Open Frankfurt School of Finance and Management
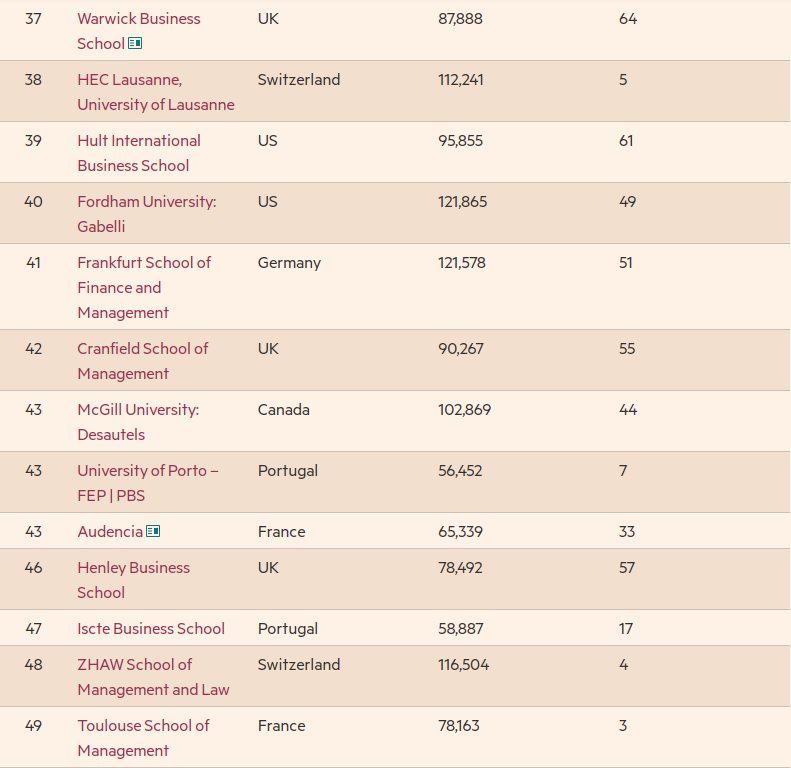Screen dimensions: 791x768 click(x=144, y=288)
